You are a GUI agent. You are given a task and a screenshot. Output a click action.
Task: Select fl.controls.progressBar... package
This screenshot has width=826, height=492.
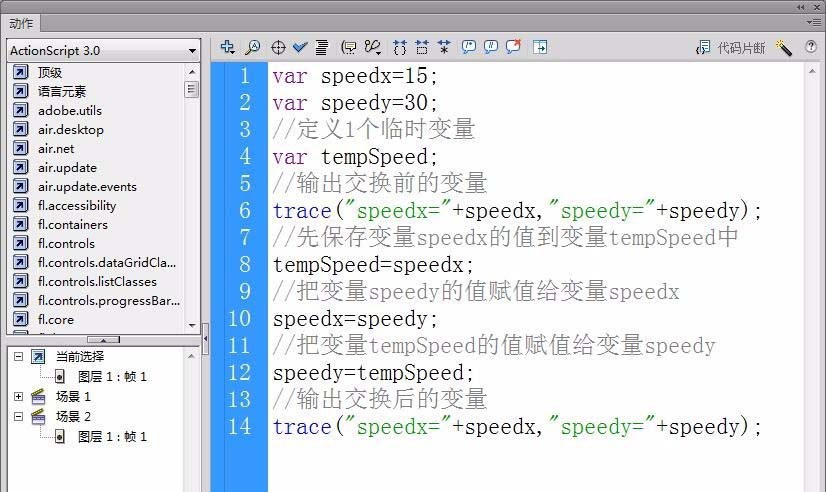pos(109,300)
